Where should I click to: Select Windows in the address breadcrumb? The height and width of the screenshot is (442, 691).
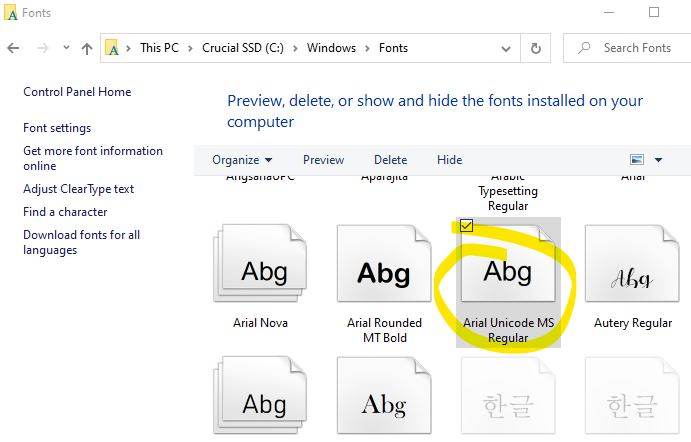(331, 48)
